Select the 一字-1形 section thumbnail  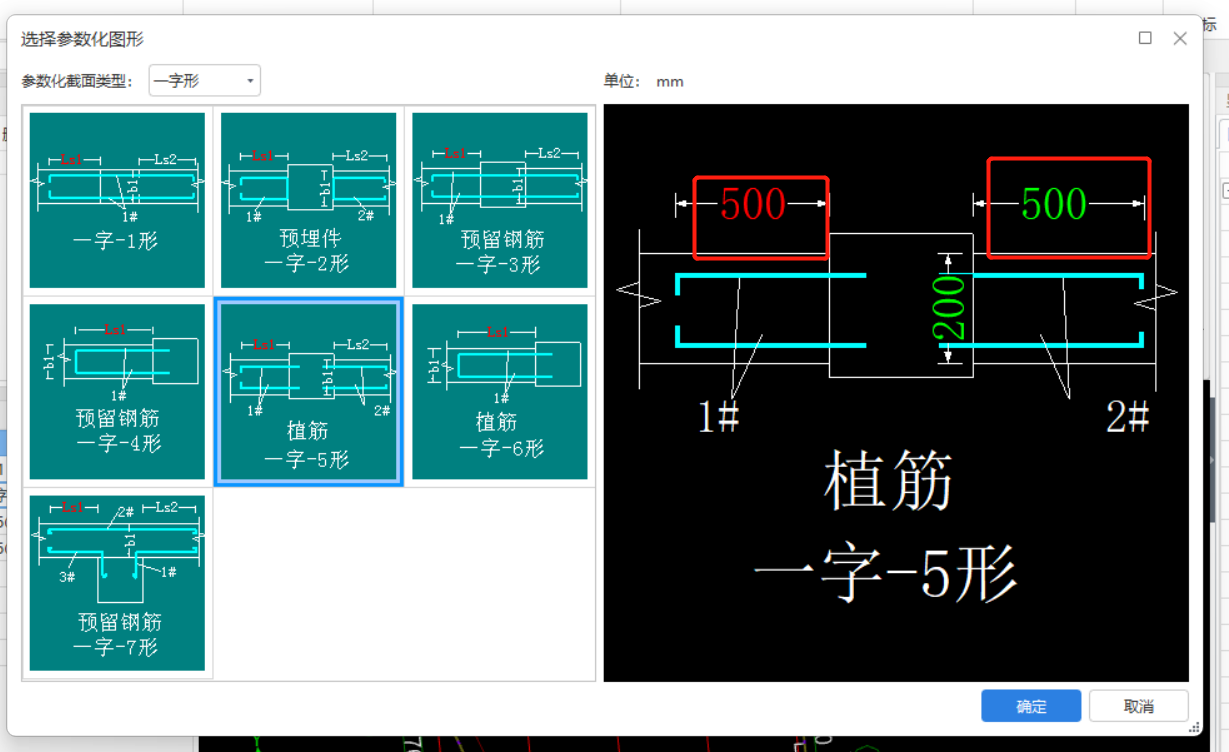(117, 200)
